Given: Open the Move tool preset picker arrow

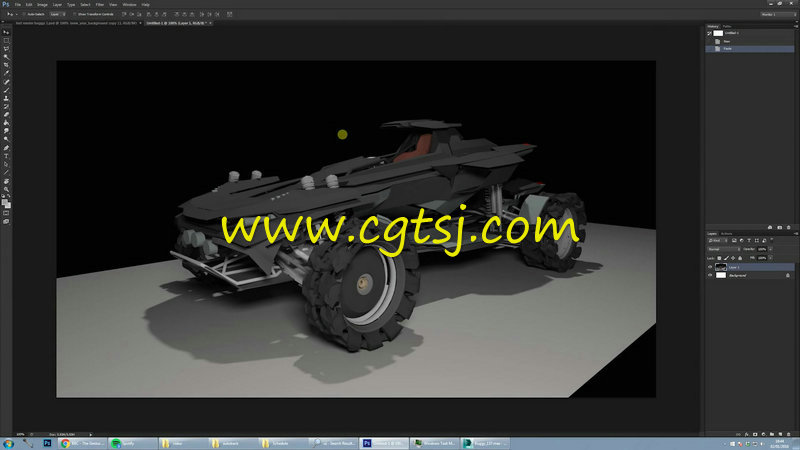Looking at the screenshot, I should [15, 14].
